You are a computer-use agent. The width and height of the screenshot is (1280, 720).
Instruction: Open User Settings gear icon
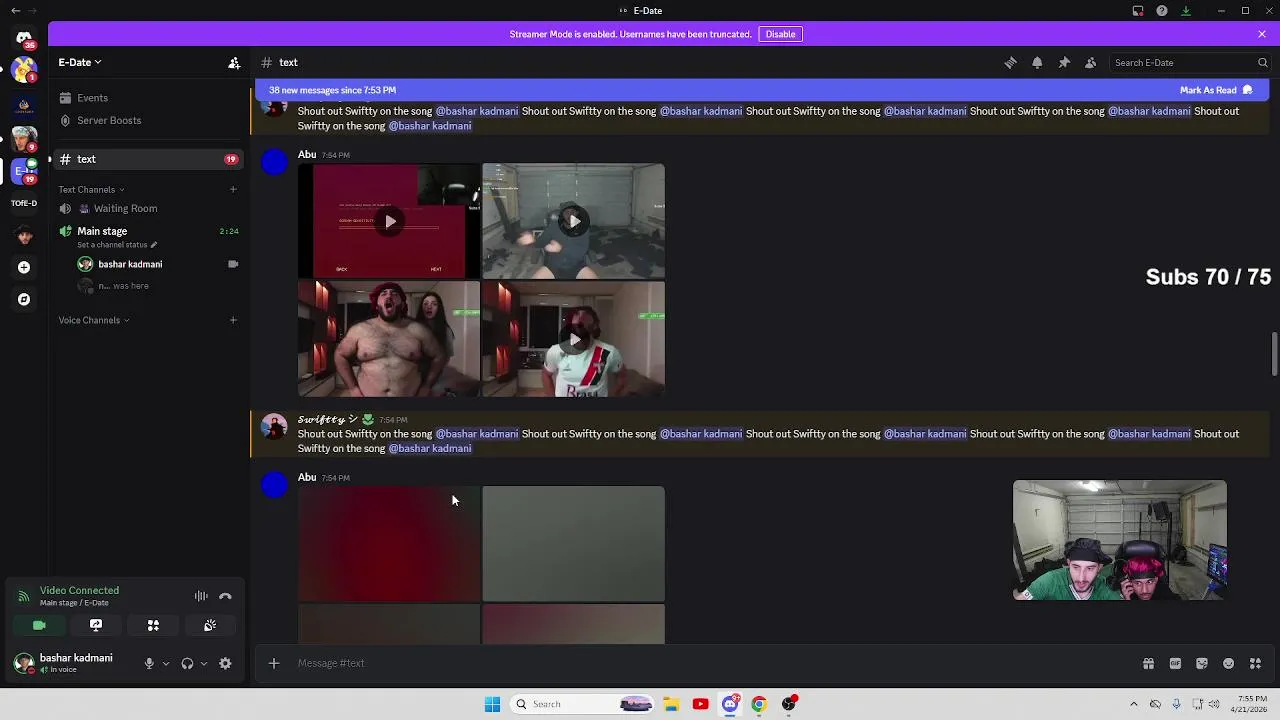pyautogui.click(x=225, y=663)
